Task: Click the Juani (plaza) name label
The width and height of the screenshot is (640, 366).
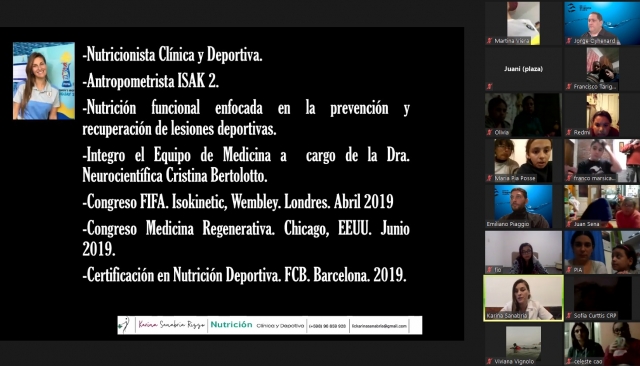Action: coord(523,69)
